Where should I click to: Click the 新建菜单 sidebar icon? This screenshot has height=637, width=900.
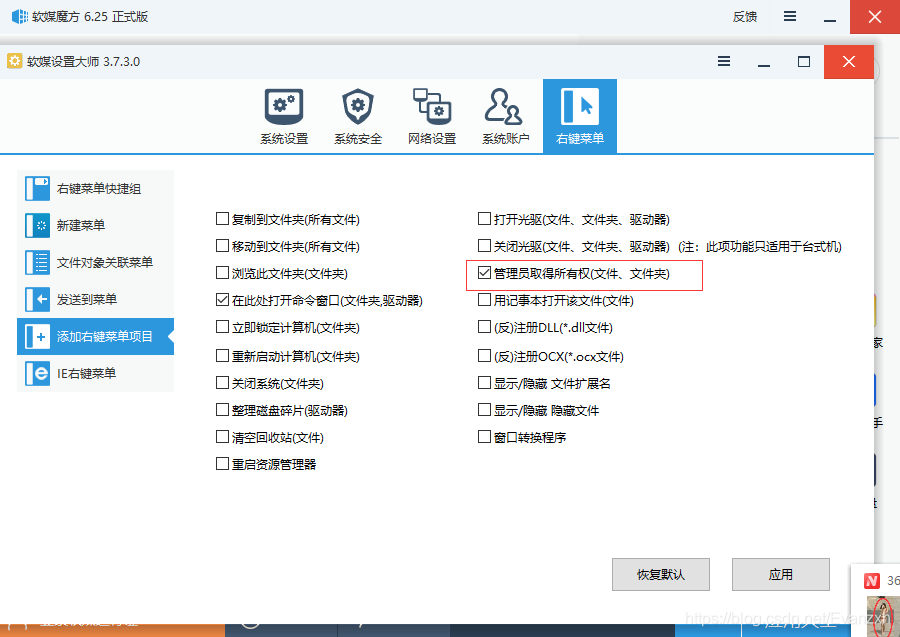click(37, 226)
